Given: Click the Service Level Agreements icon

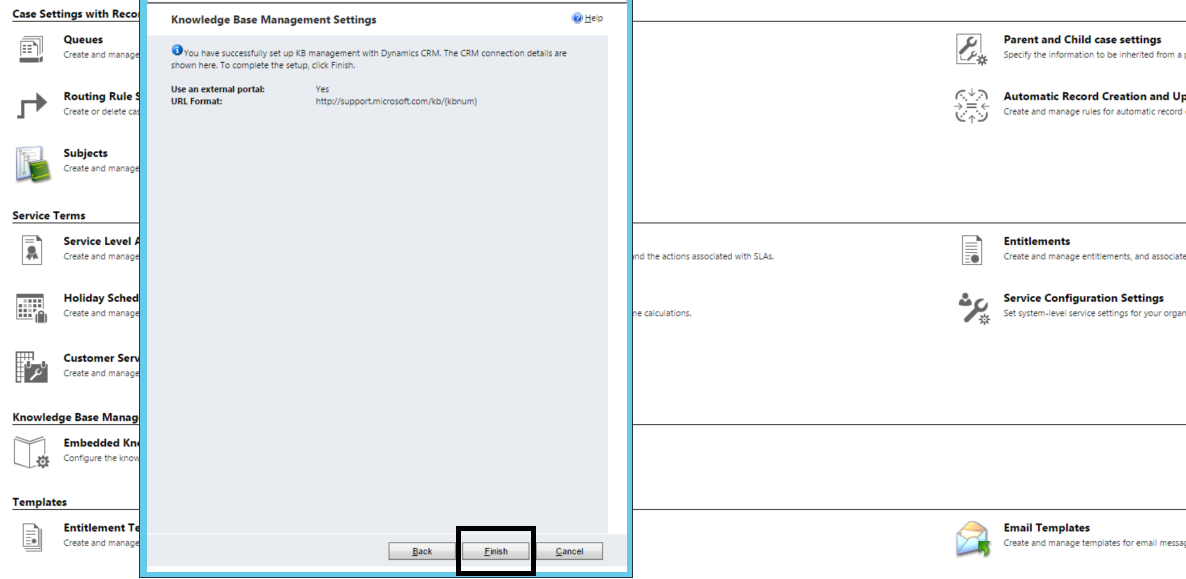Looking at the screenshot, I should [31, 248].
